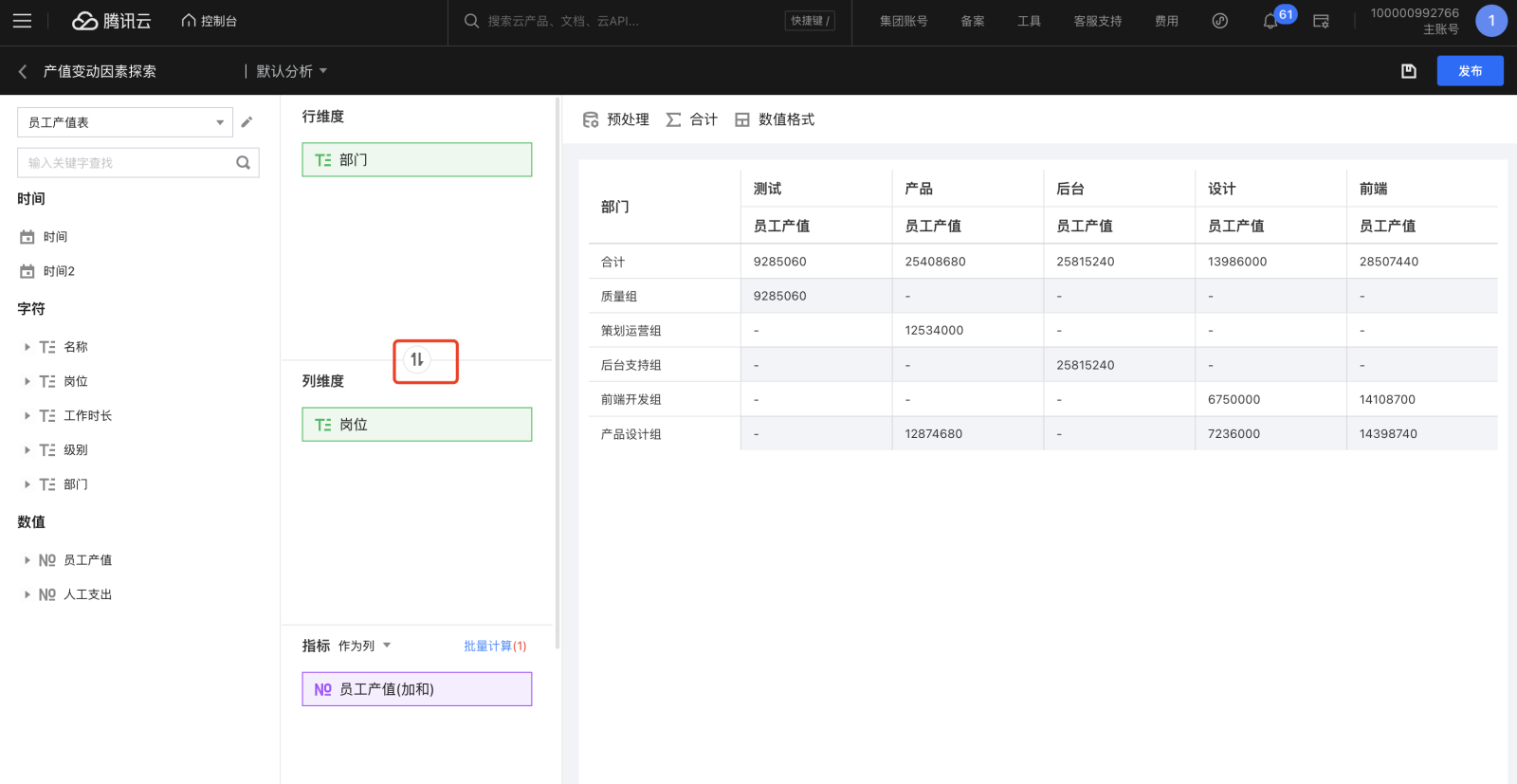The height and width of the screenshot is (784, 1517).
Task: Expand the 人工支出 numeric field
Action: click(x=27, y=594)
